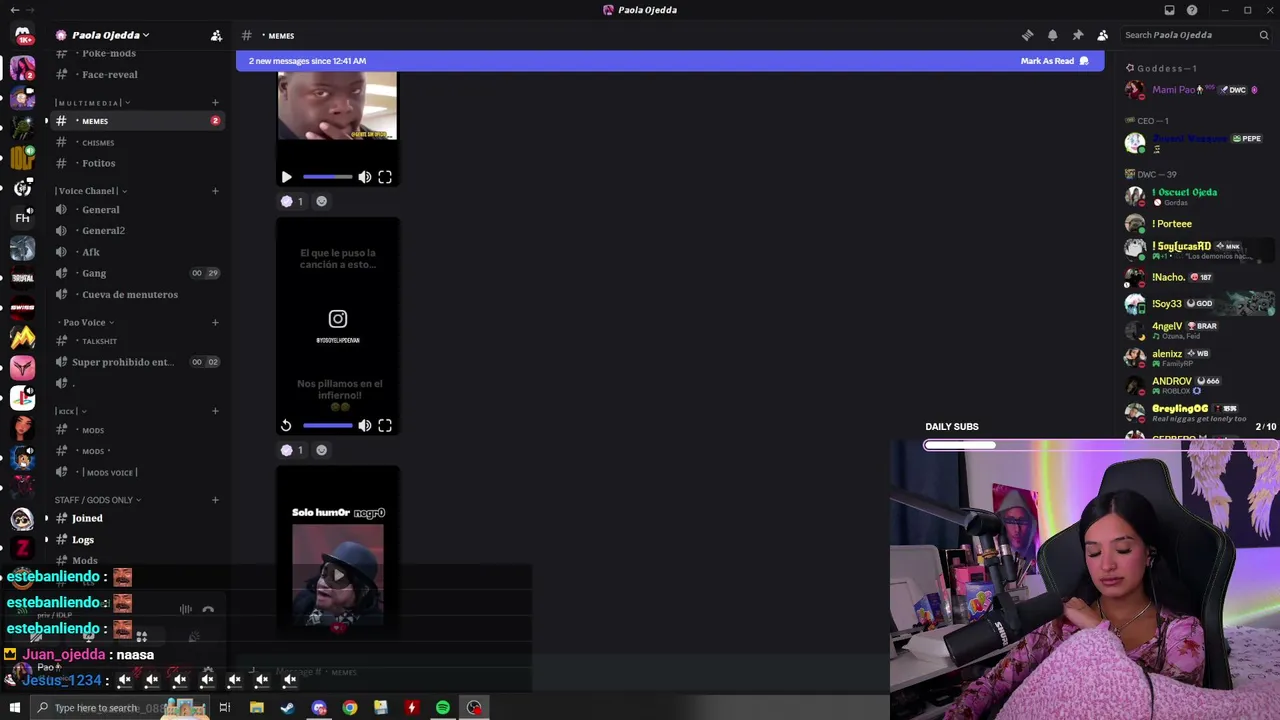The height and width of the screenshot is (720, 1280).
Task: Create channel in kick category
Action: click(x=215, y=411)
